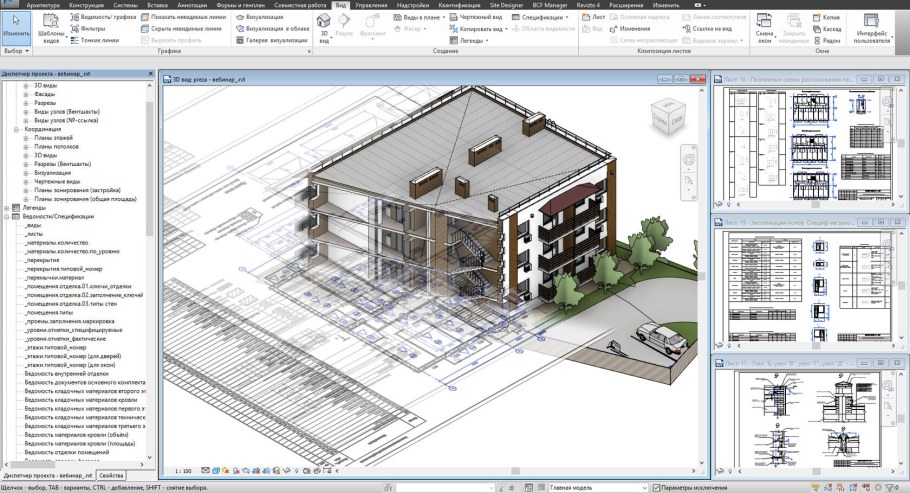Viewport: 910px width, 493px height.
Task: Open Легенды dropdown
Action: click(x=469, y=40)
